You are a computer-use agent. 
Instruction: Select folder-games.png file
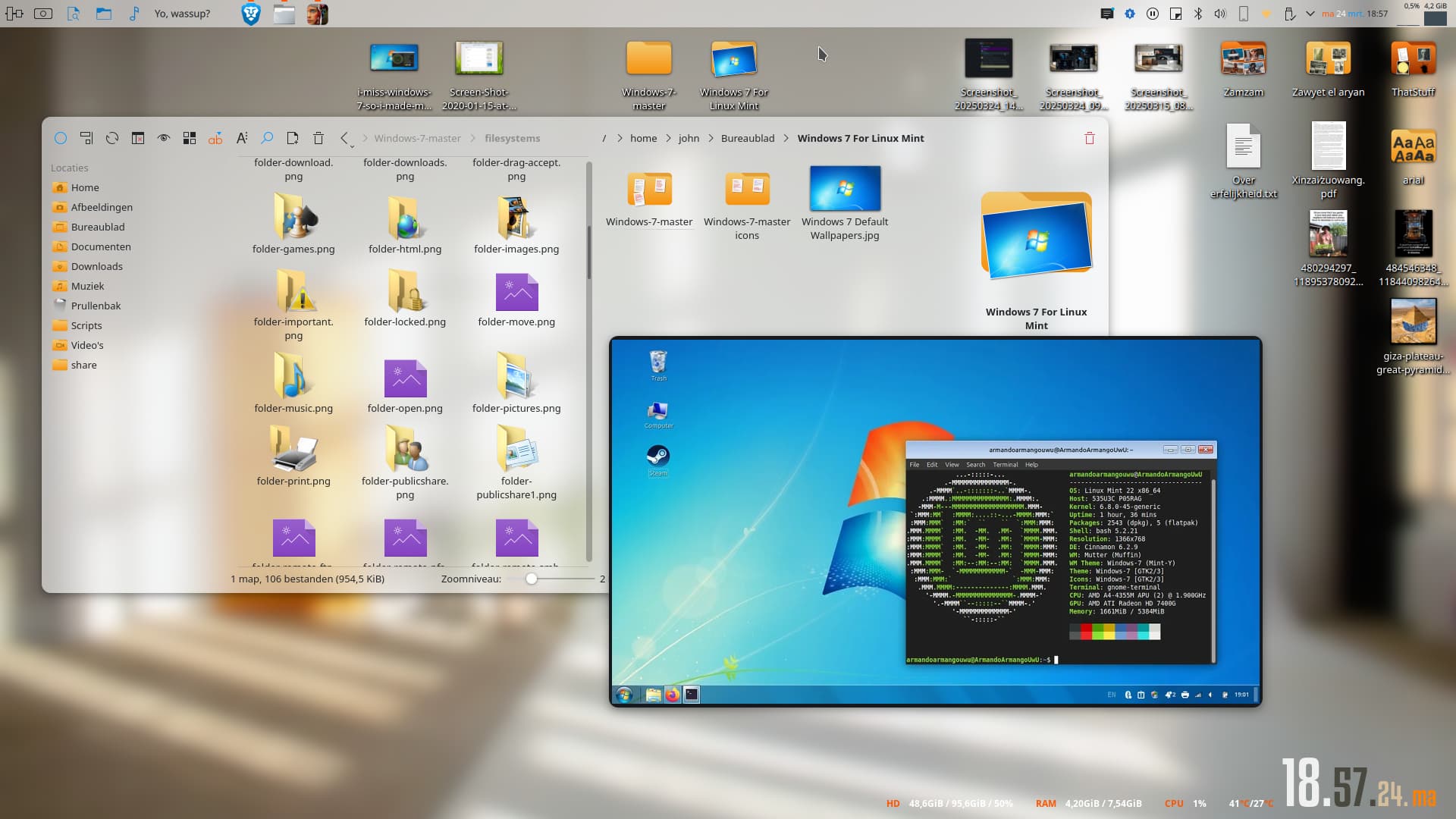(x=293, y=224)
